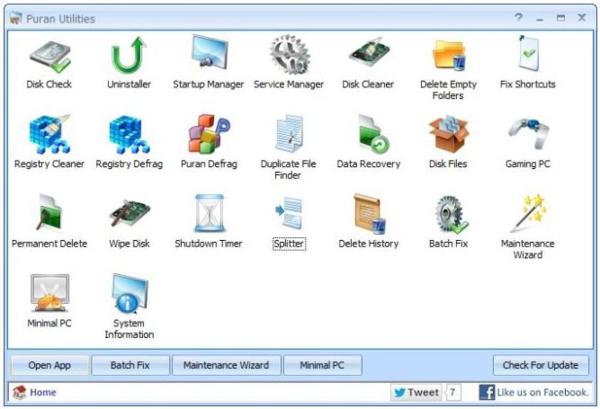Select the Uninstaller green arrow icon
The width and height of the screenshot is (600, 409).
(129, 55)
